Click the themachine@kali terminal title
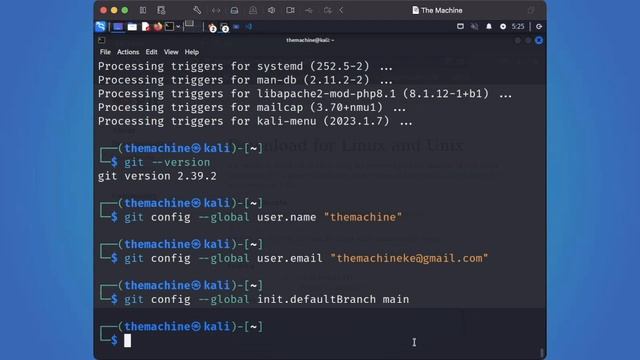 [310, 40]
